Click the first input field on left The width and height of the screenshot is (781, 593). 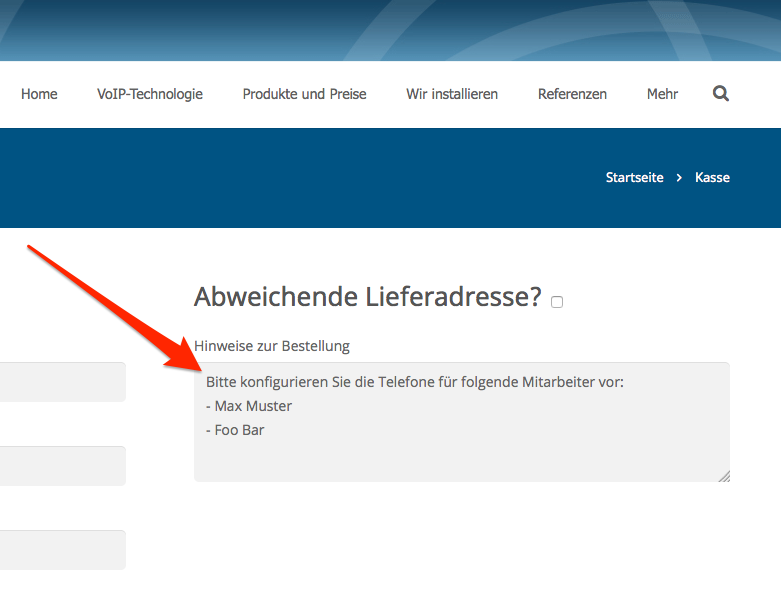pyautogui.click(x=63, y=382)
